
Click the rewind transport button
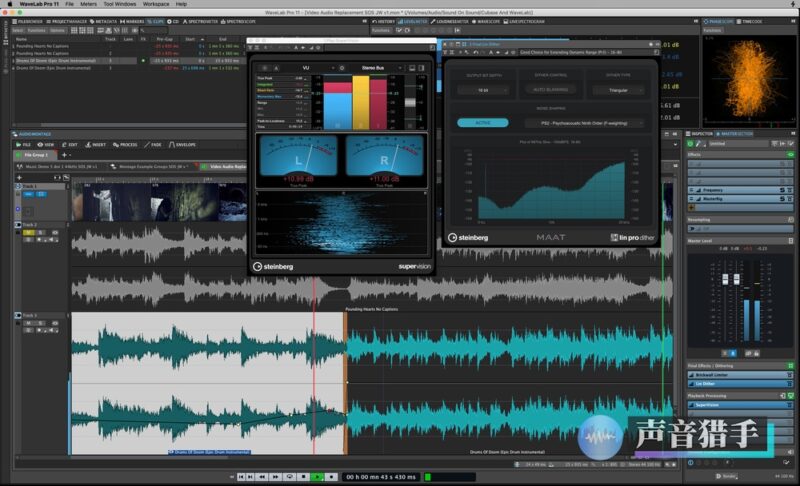[262, 477]
